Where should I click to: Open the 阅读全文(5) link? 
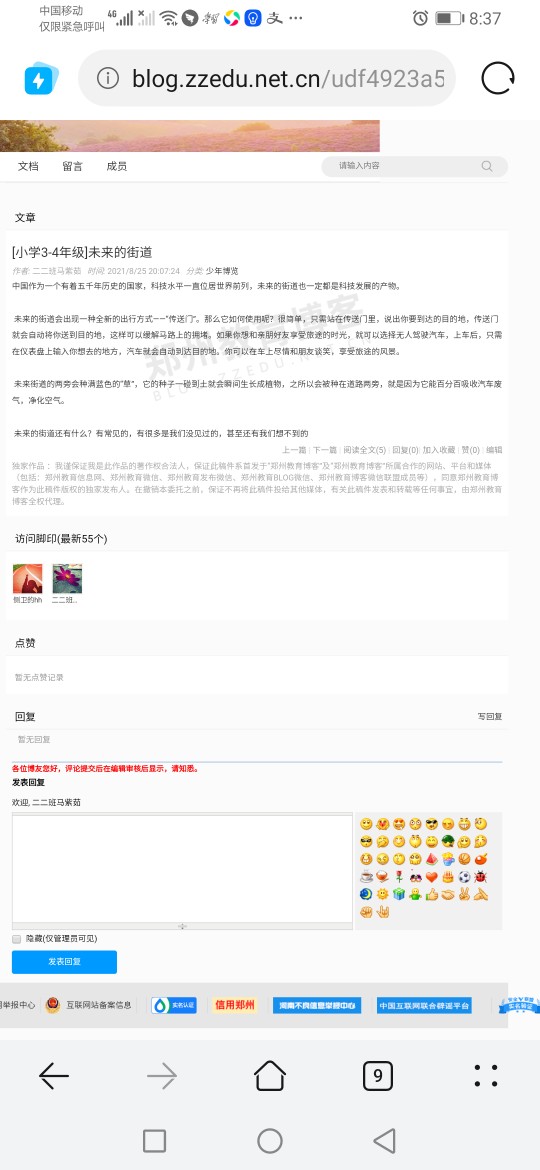point(365,450)
